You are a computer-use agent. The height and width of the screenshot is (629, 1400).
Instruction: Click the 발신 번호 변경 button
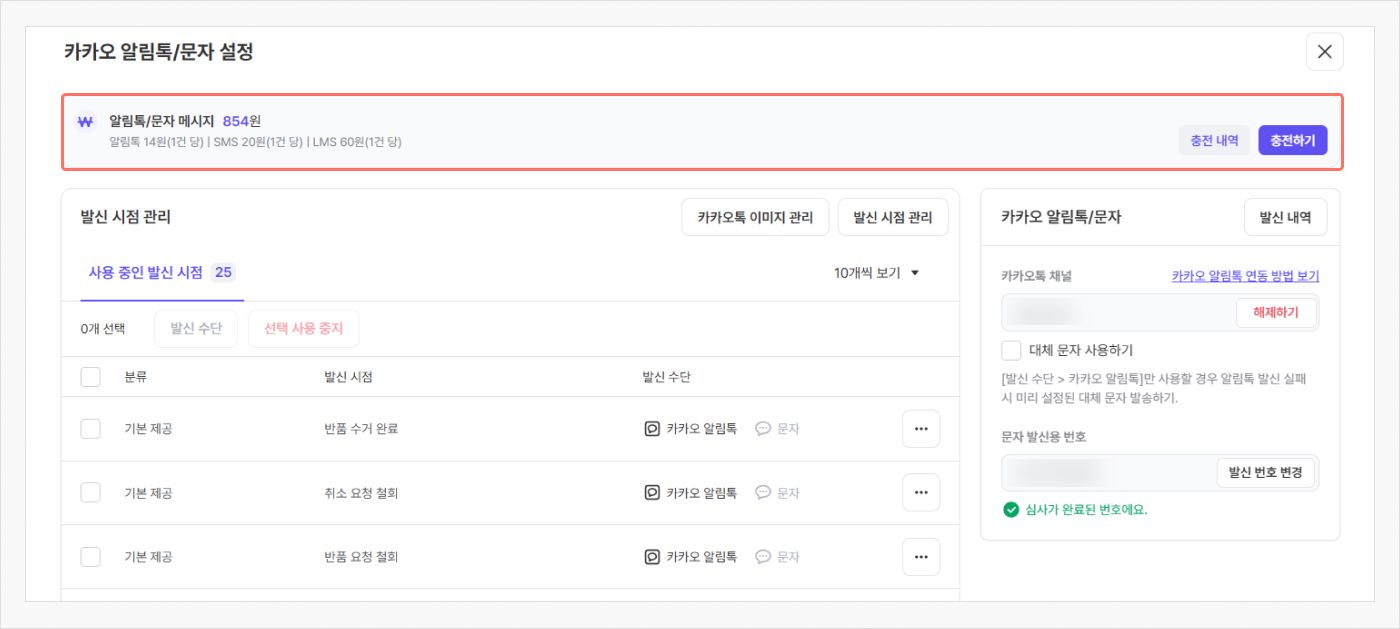[1266, 473]
